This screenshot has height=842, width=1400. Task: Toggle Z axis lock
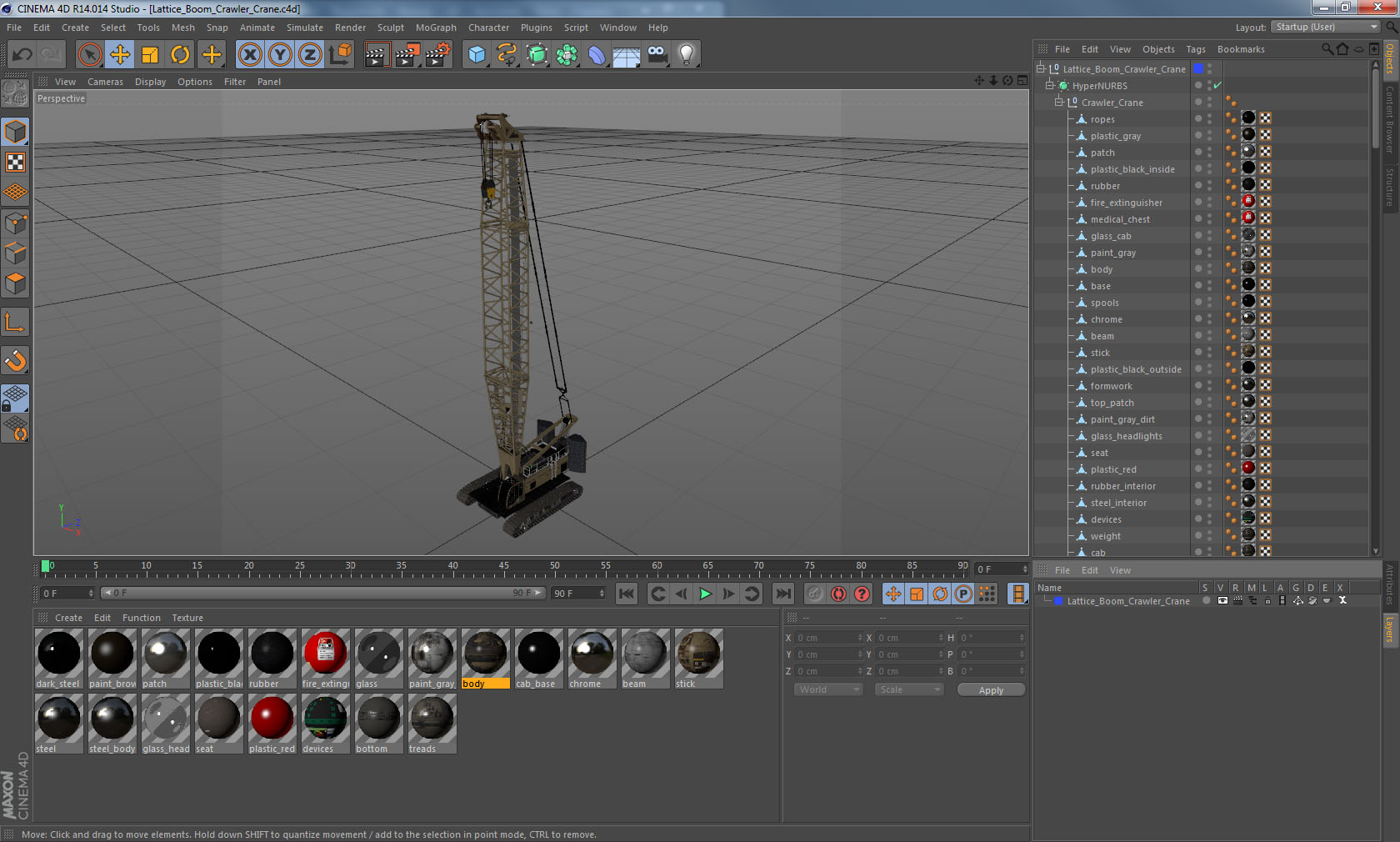point(310,55)
